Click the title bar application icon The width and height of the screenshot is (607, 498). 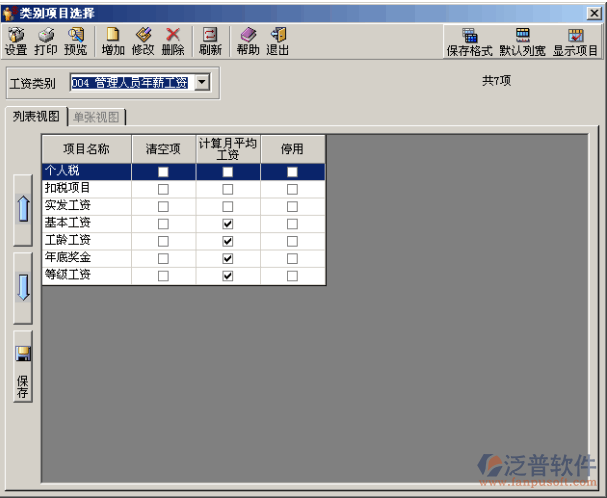point(9,13)
